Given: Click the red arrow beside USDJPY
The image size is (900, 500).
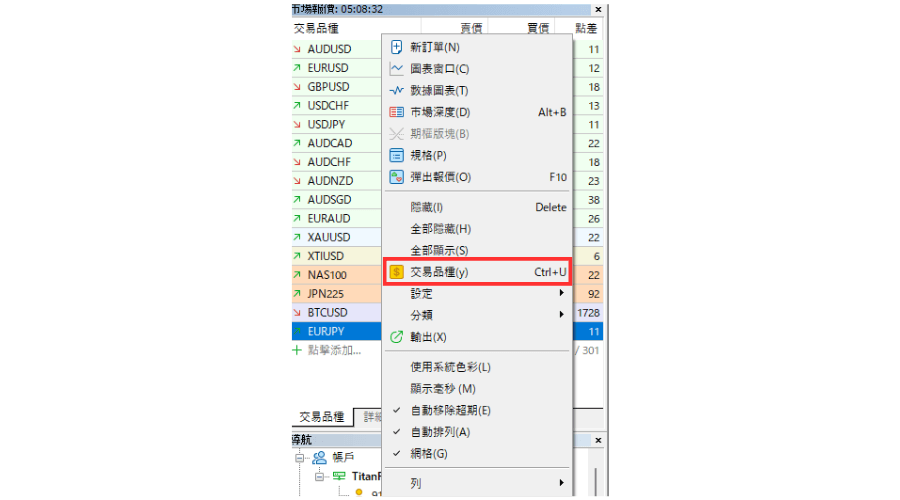Looking at the screenshot, I should tap(297, 125).
